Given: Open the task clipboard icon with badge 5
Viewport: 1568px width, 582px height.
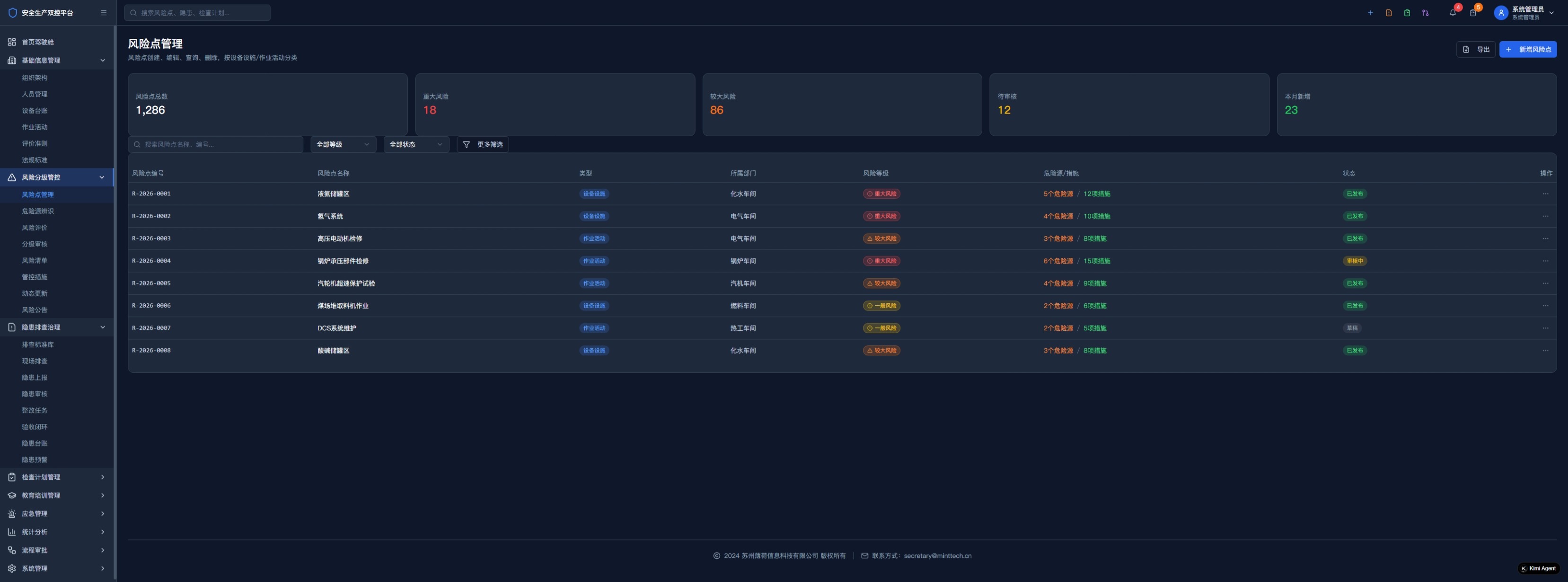Looking at the screenshot, I should [x=1472, y=13].
